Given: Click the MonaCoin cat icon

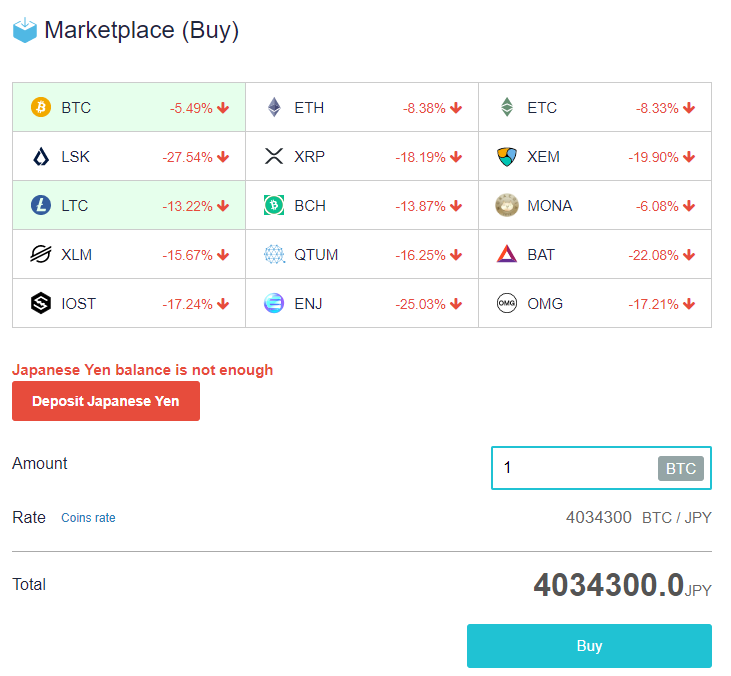Looking at the screenshot, I should (507, 205).
